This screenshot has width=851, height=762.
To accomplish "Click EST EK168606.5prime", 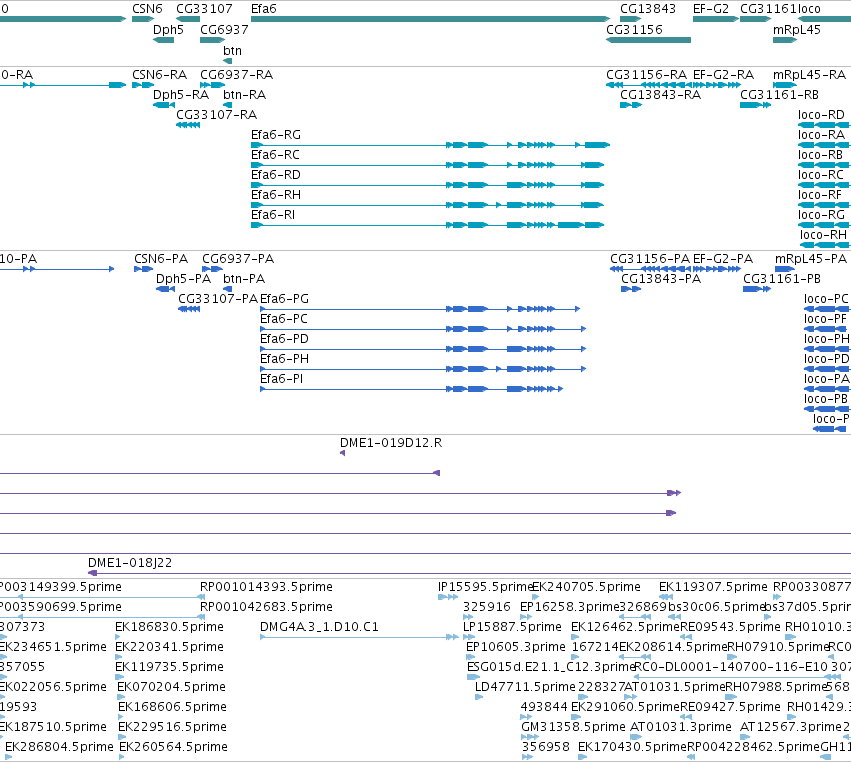I will click(x=172, y=707).
